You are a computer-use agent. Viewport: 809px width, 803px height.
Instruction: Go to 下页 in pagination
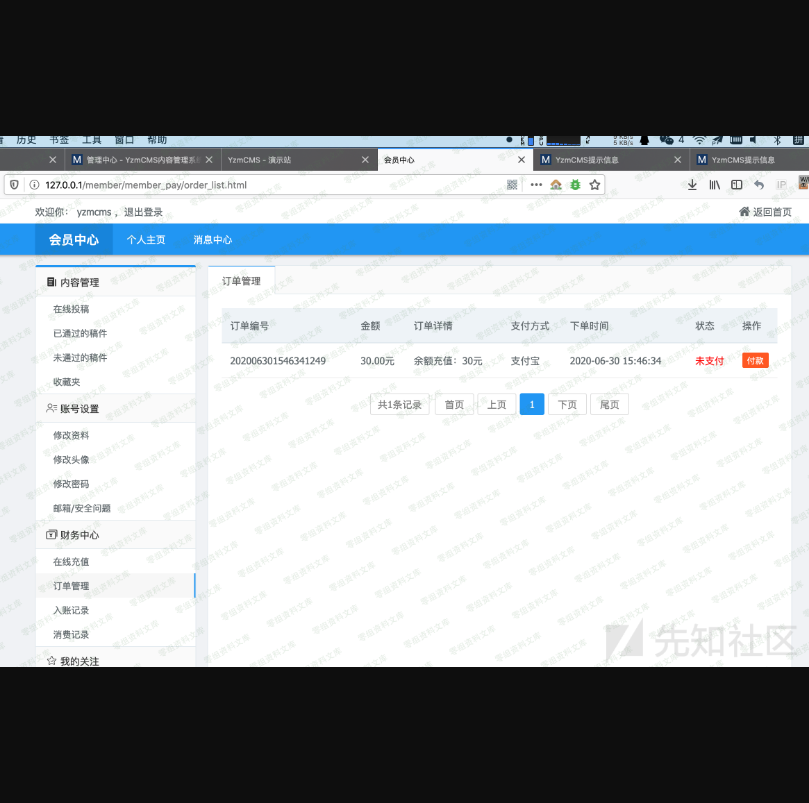click(567, 405)
